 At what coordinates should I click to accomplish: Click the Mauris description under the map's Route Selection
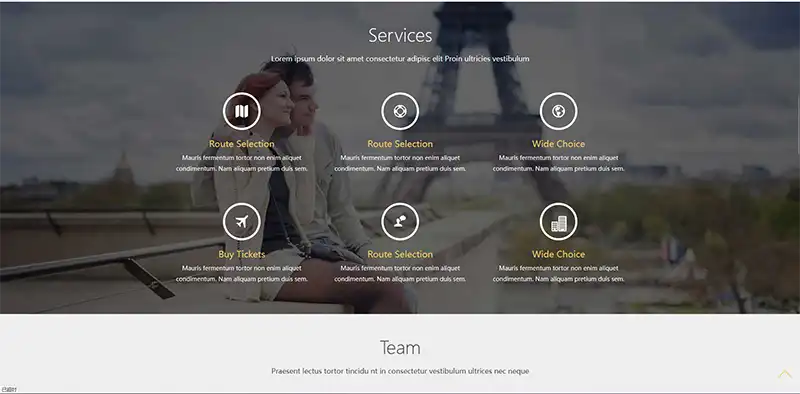pyautogui.click(x=242, y=163)
